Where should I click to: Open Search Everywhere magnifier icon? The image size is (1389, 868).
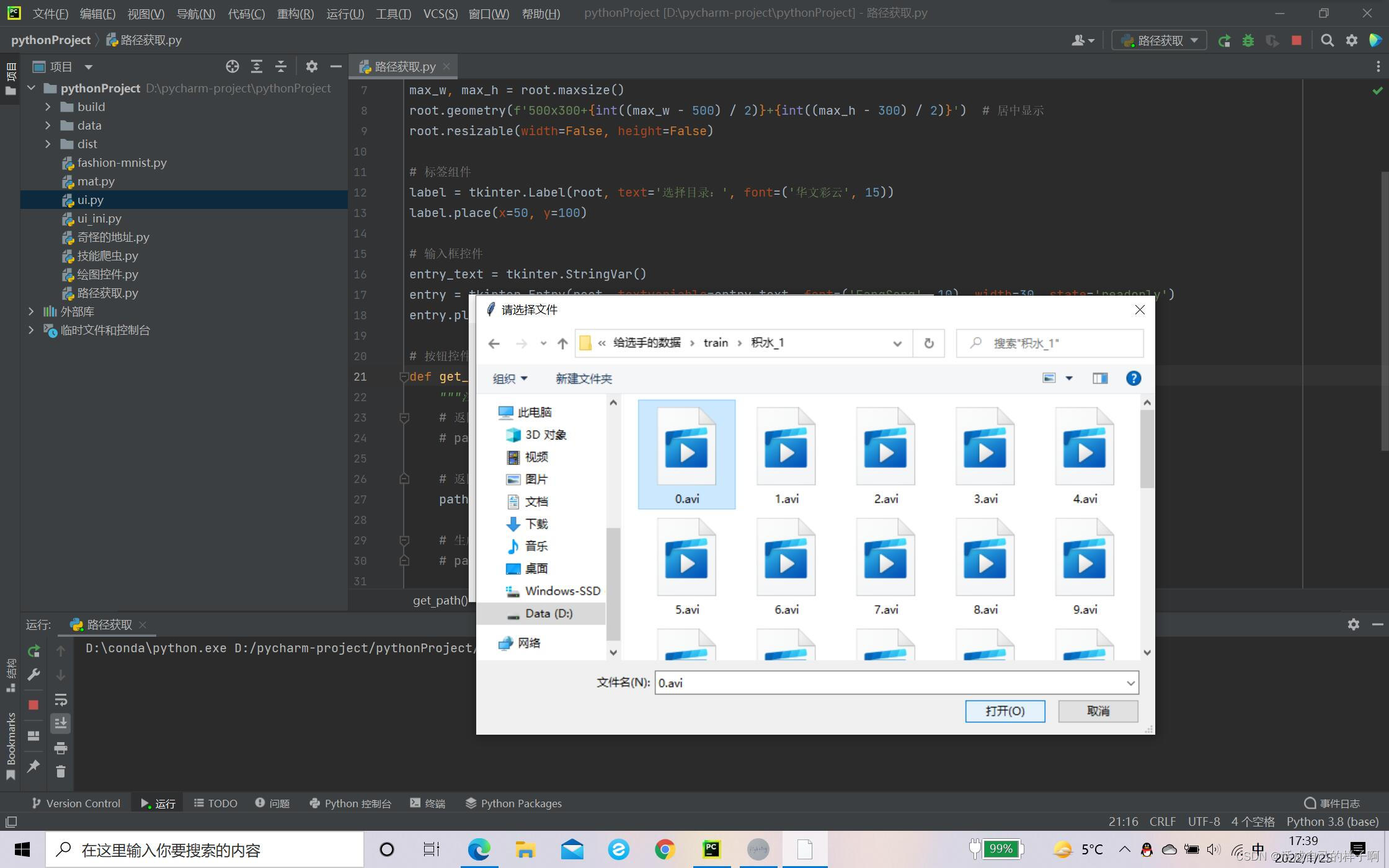pyautogui.click(x=1327, y=41)
